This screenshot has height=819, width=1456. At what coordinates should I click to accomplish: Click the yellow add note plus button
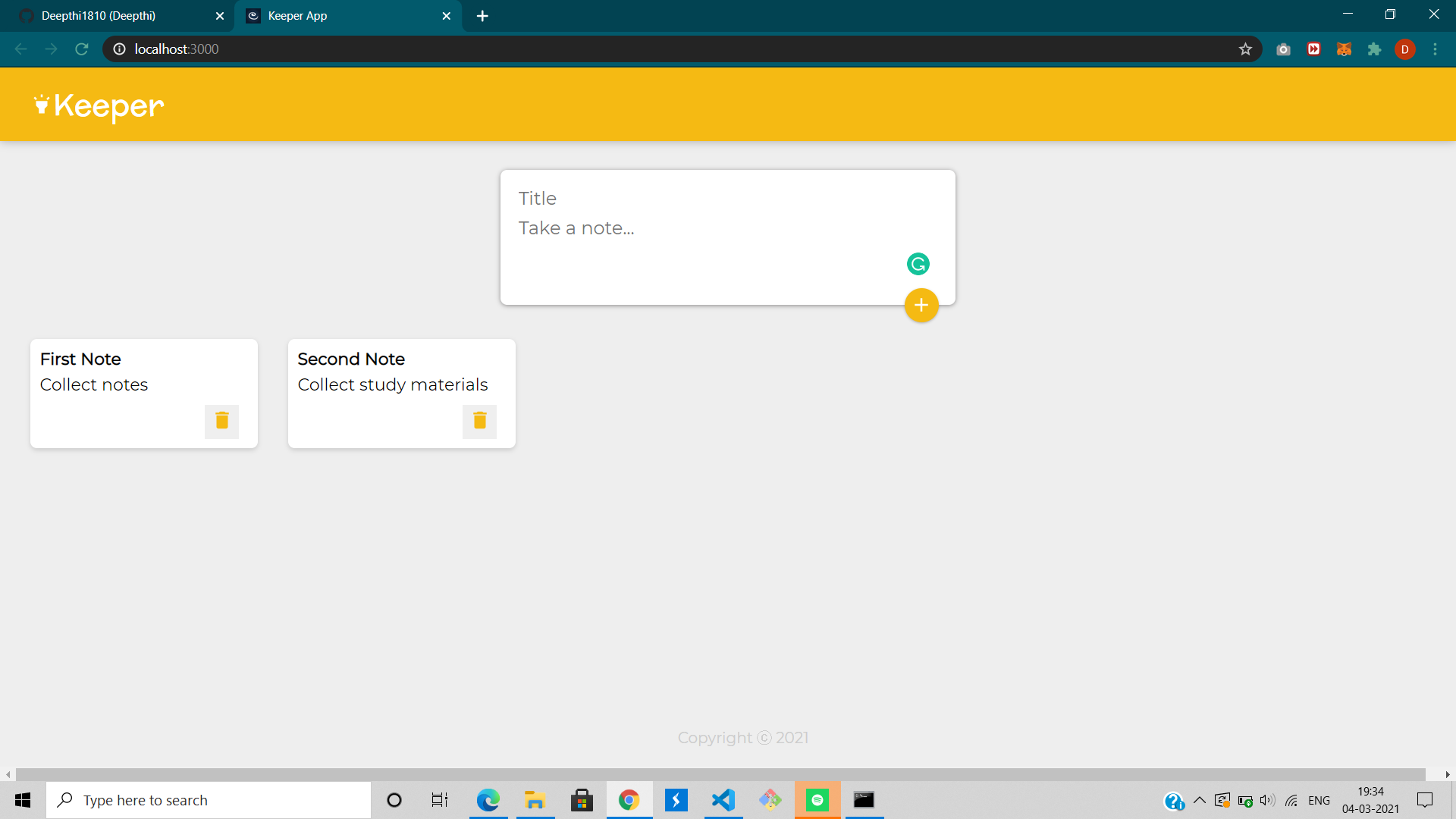921,306
